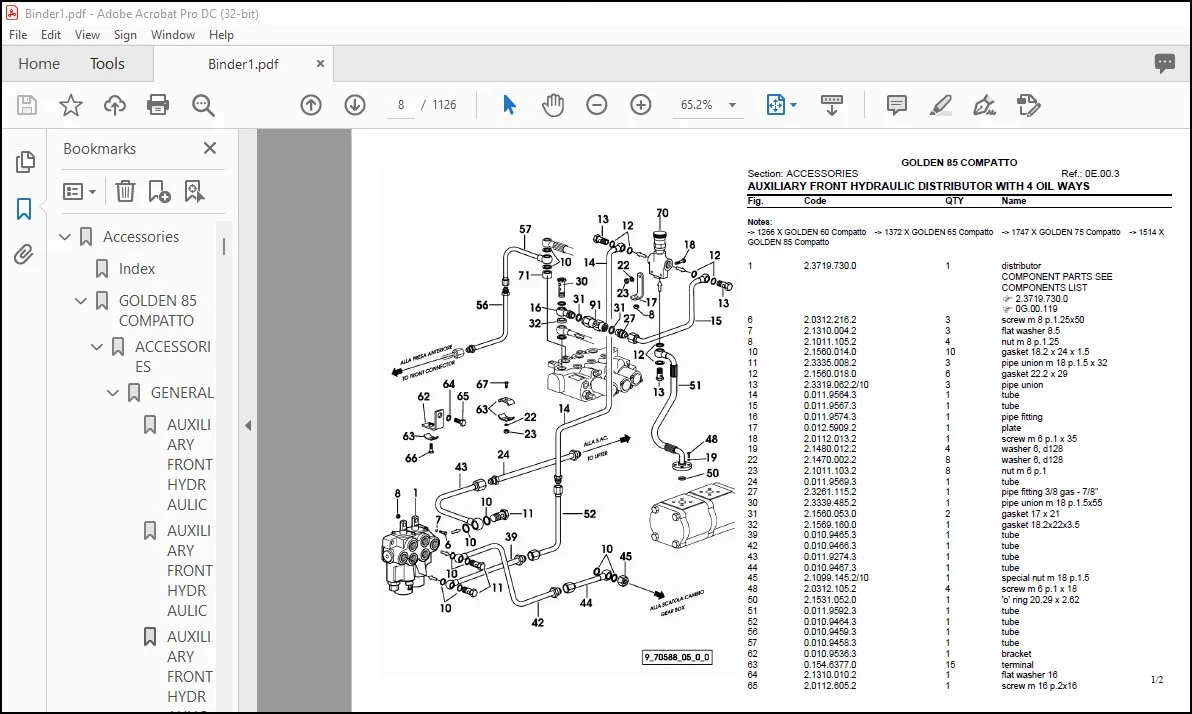Click the text Ref.: 0E.00.3
The width and height of the screenshot is (1192, 714).
(x=1090, y=174)
